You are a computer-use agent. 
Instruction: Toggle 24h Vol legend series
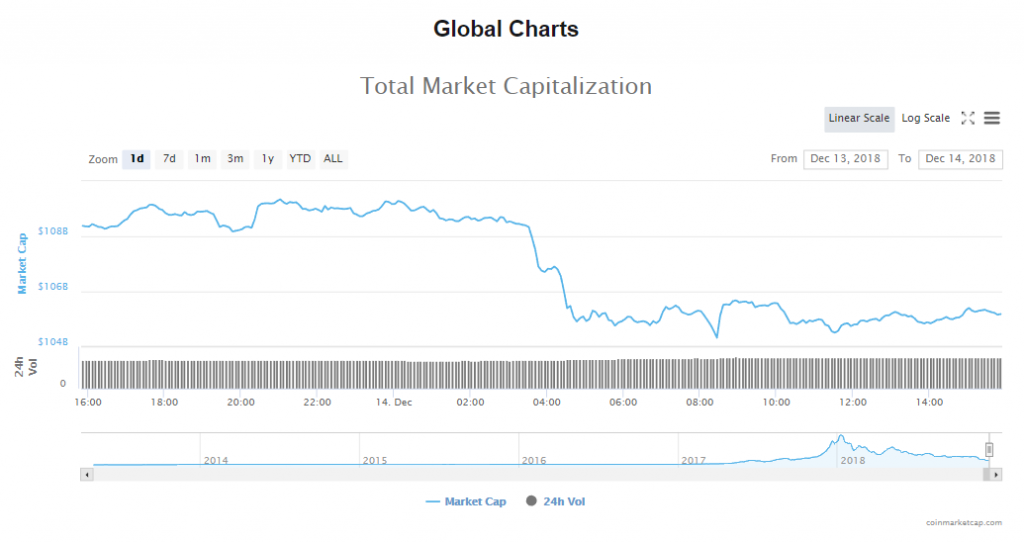(x=555, y=501)
